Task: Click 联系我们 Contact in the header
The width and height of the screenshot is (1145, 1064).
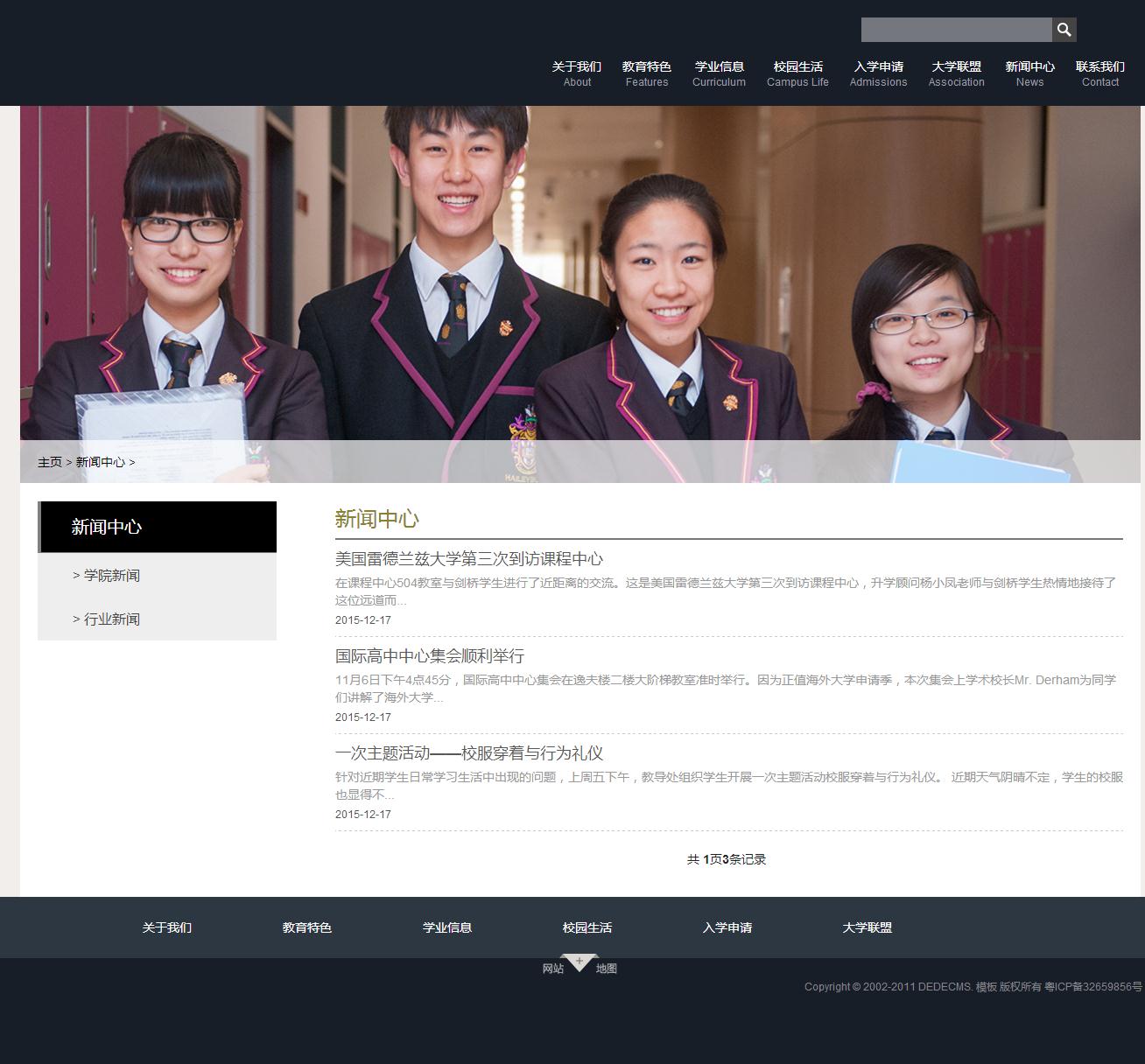Action: [1099, 73]
